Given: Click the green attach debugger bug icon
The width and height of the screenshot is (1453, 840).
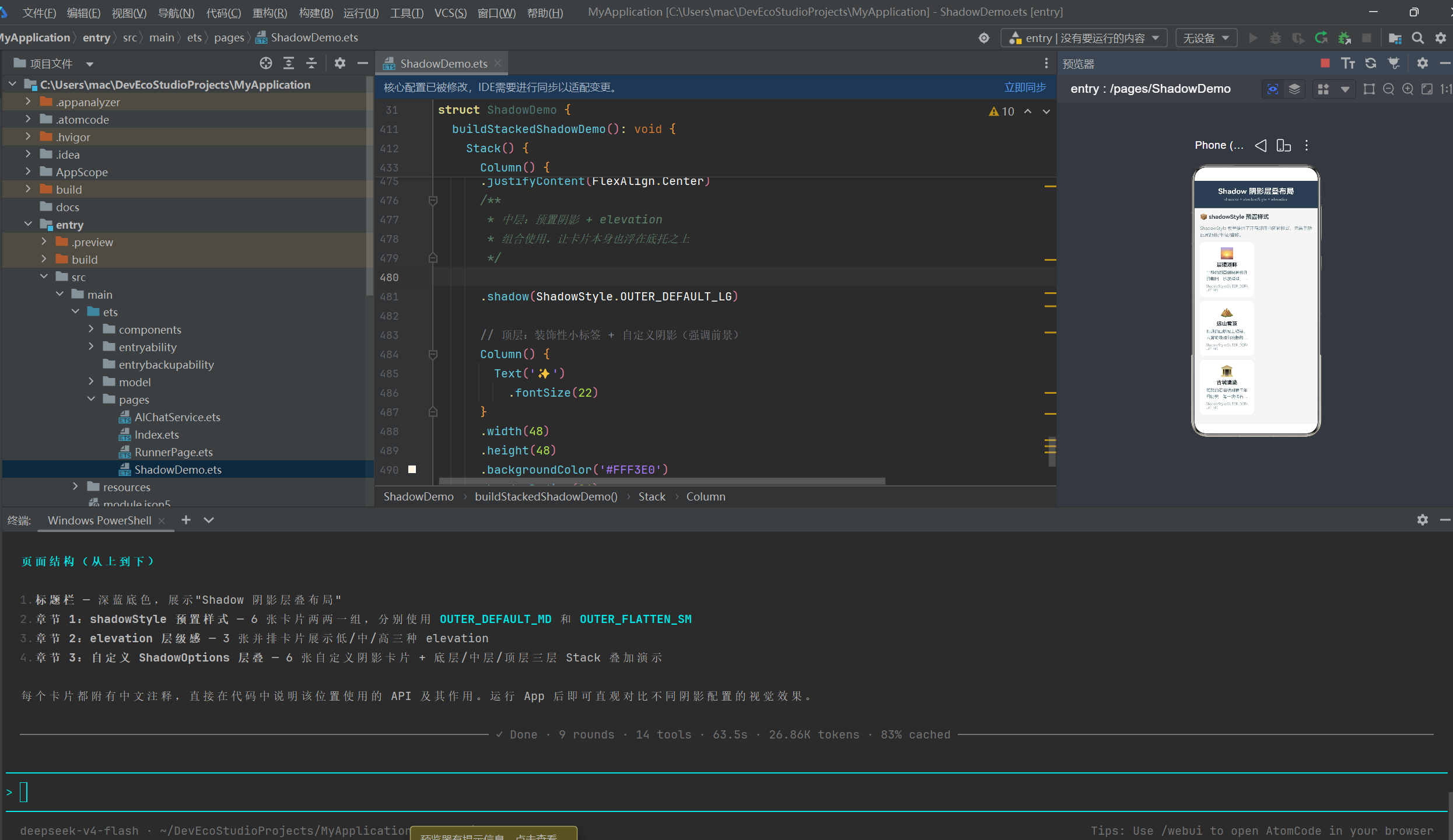Looking at the screenshot, I should click(1345, 38).
